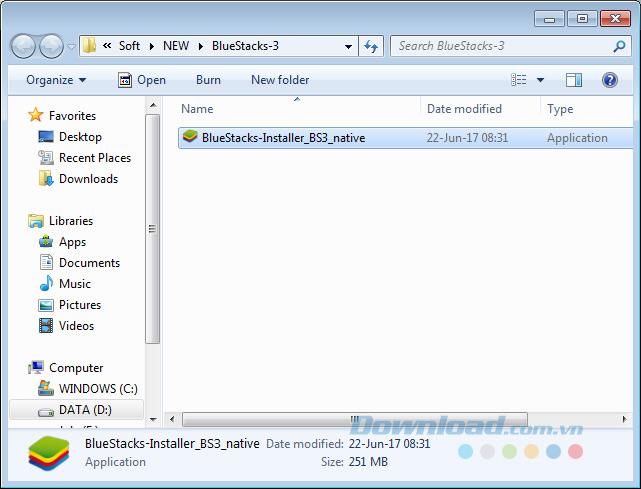Screen dimensions: 641x489
Task: Click the Pictures library icon
Action: pos(46,305)
